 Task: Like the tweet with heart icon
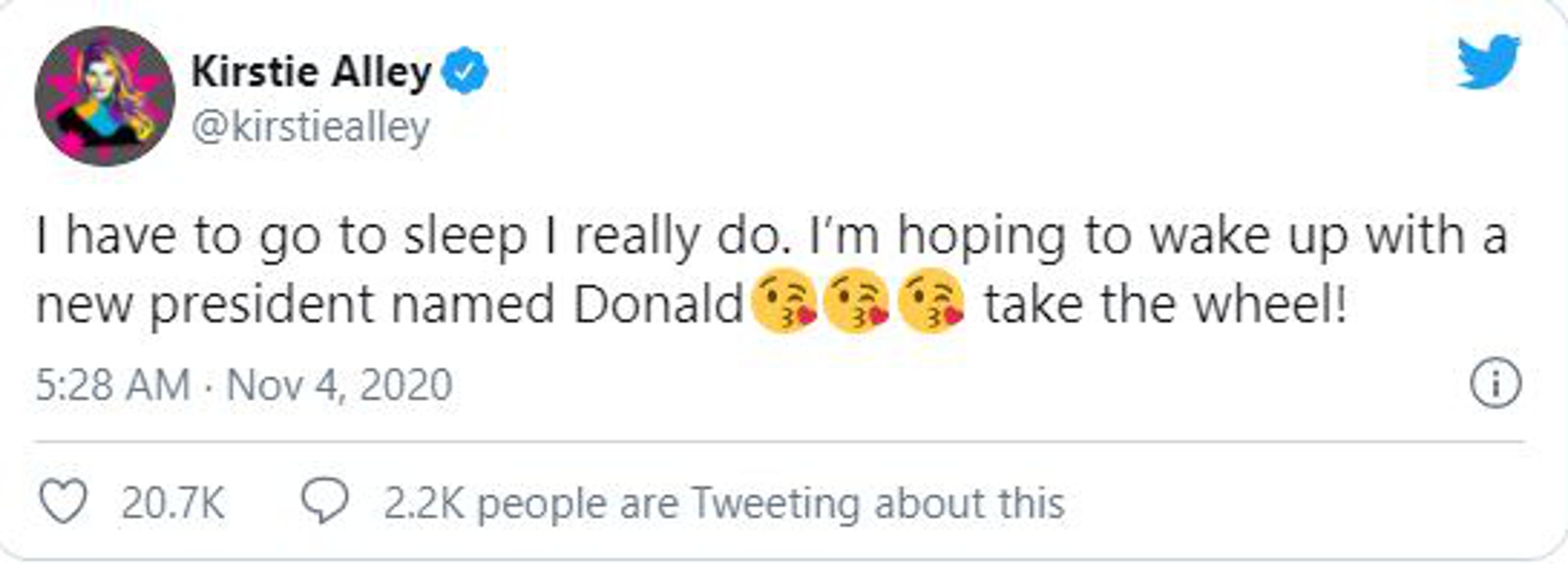pos(63,502)
